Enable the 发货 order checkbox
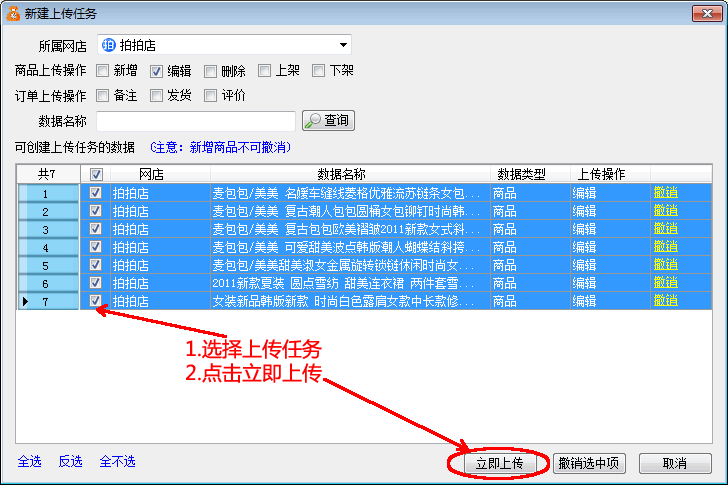Screen dimensions: 728x485 [x=156, y=96]
